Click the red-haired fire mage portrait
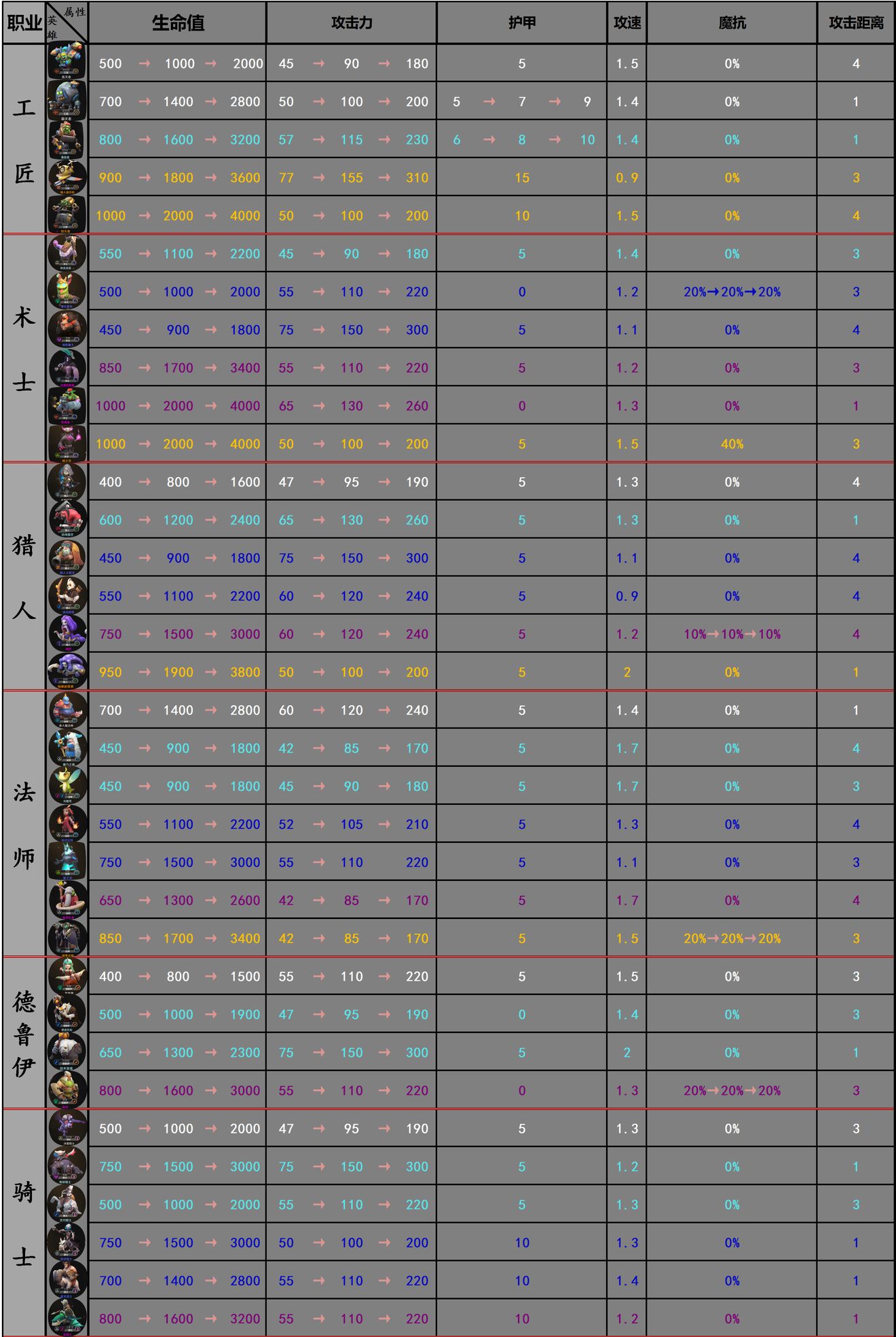Screen dimensions: 896x1337 (67, 823)
